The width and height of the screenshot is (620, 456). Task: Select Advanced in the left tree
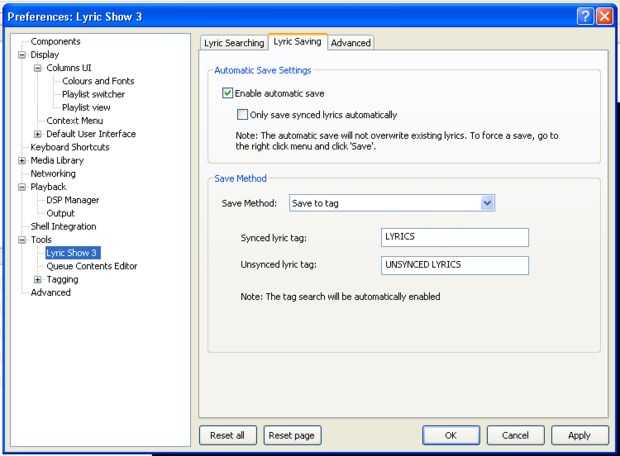click(x=51, y=293)
